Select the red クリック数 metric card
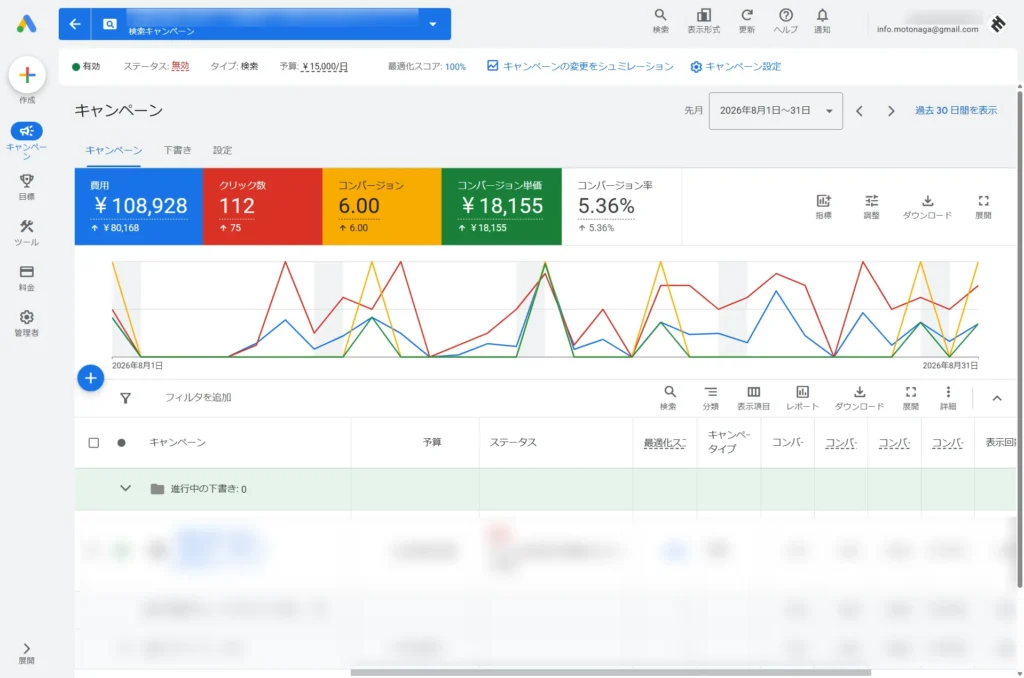 pos(263,206)
